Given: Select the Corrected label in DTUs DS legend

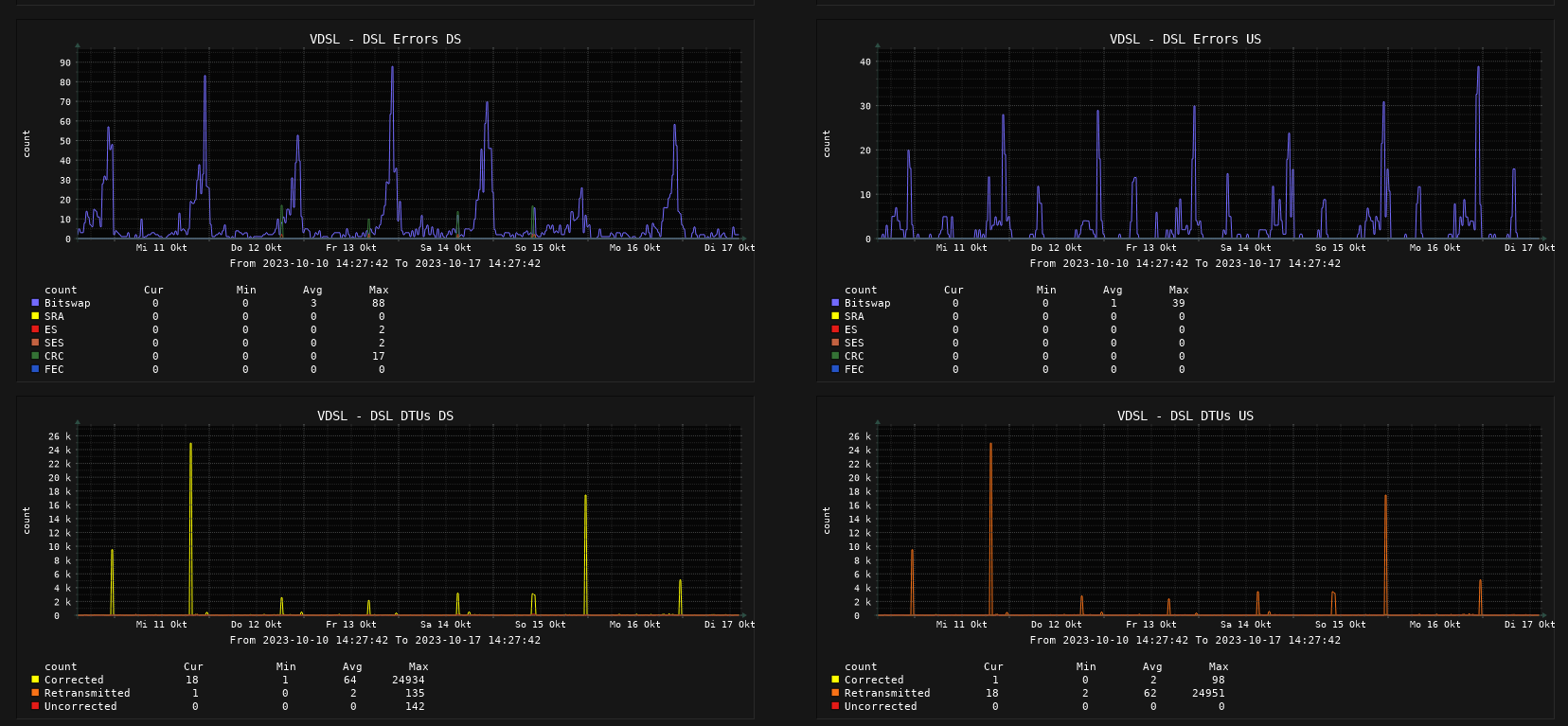Looking at the screenshot, I should click(74, 680).
